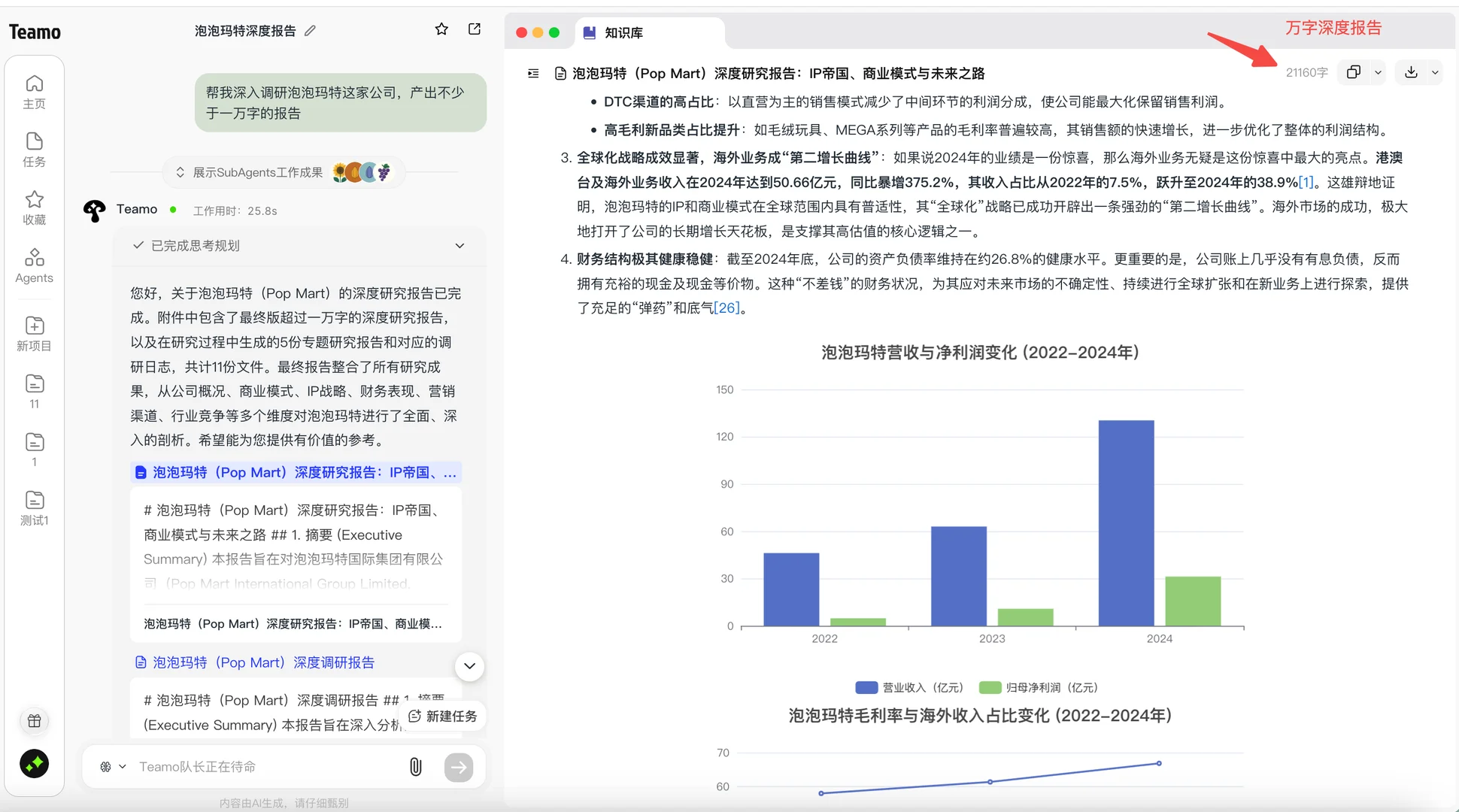Copy the report using the copy icon
Screen dimensions: 1459x812
coord(1354,72)
